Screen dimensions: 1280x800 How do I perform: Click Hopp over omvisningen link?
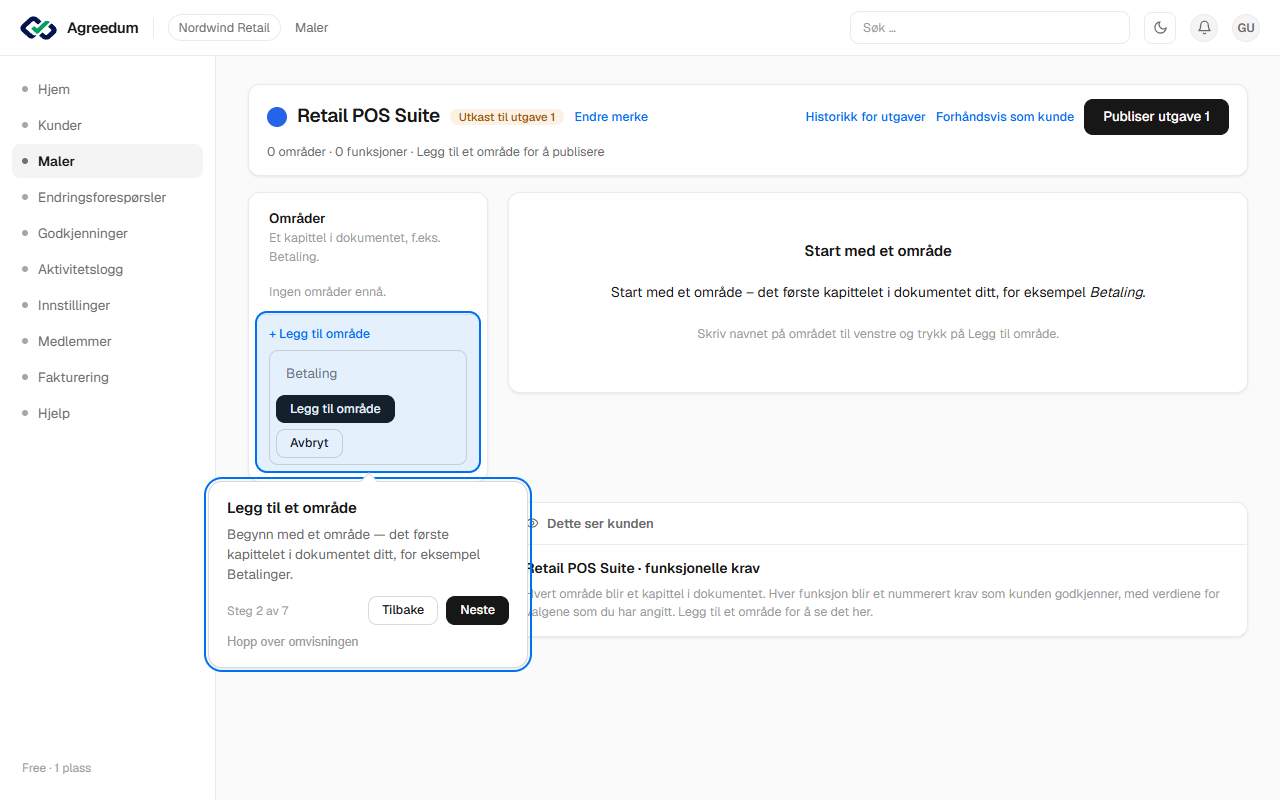(292, 642)
